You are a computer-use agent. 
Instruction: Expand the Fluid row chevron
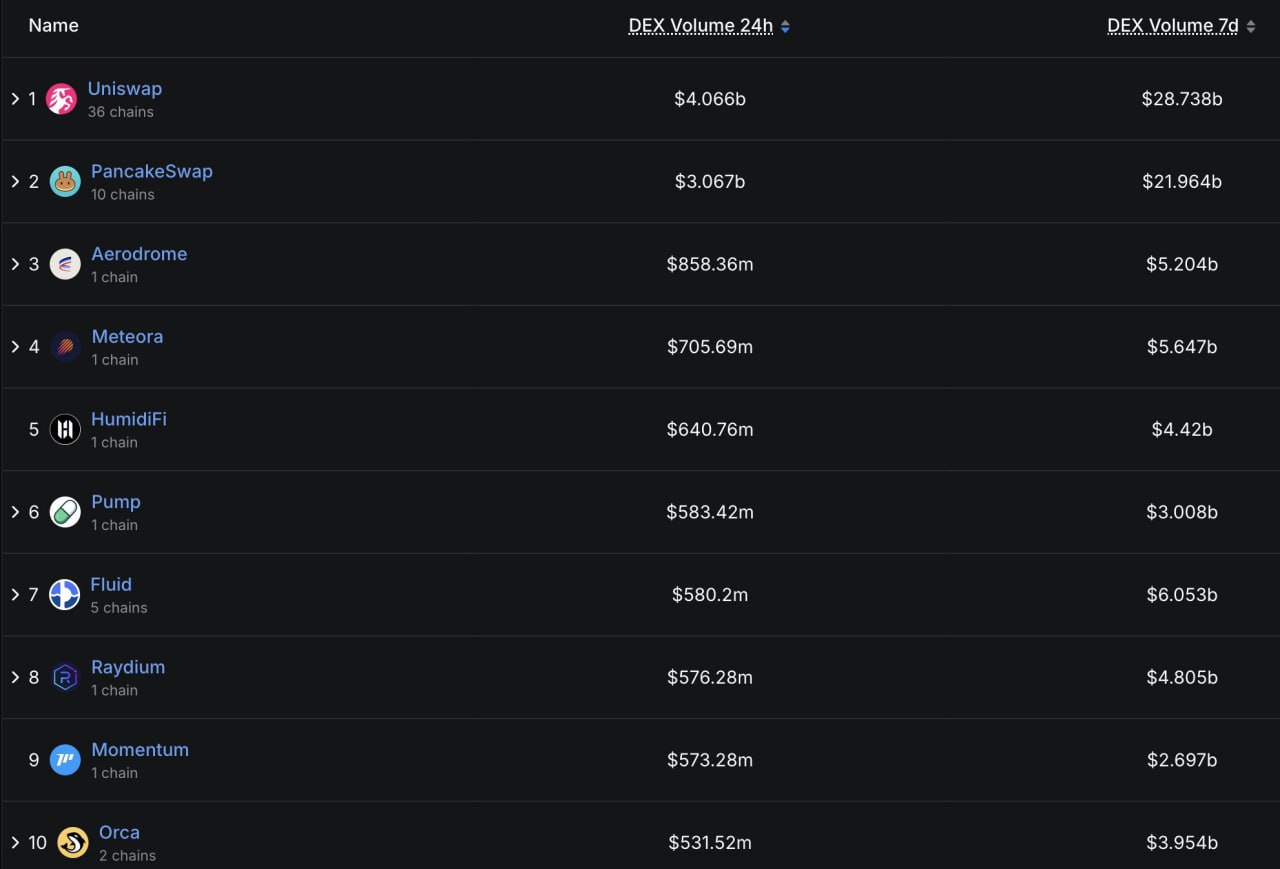click(x=15, y=595)
